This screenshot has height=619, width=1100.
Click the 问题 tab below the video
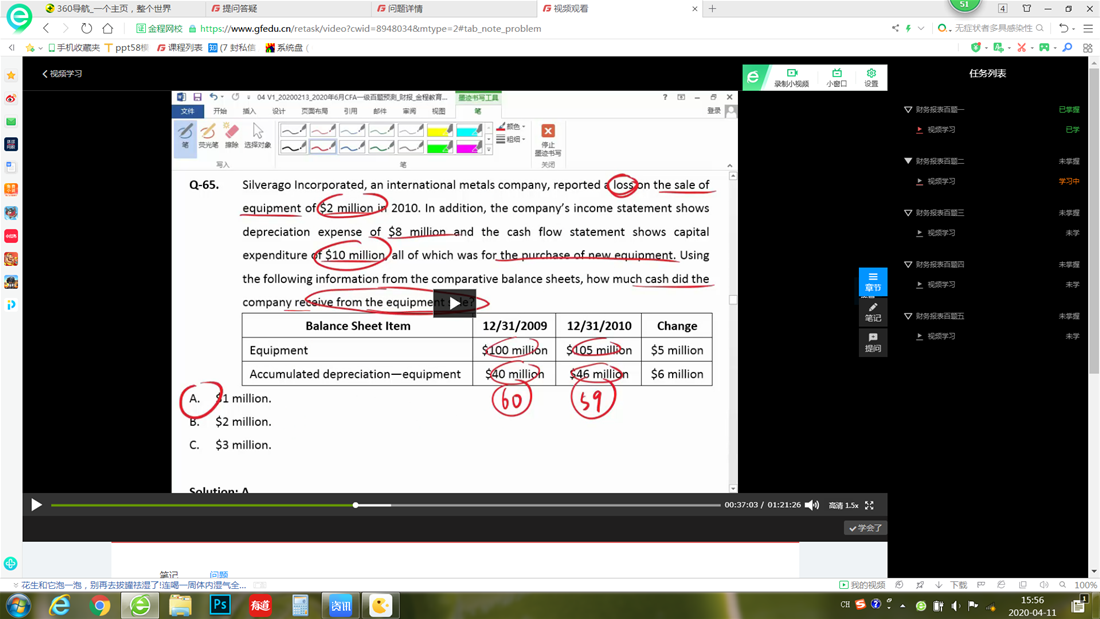pyautogui.click(x=219, y=575)
